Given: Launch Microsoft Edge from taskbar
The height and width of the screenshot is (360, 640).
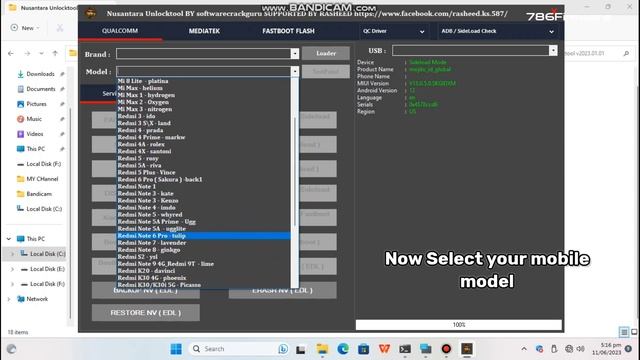Looking at the screenshot, I should (x=343, y=349).
